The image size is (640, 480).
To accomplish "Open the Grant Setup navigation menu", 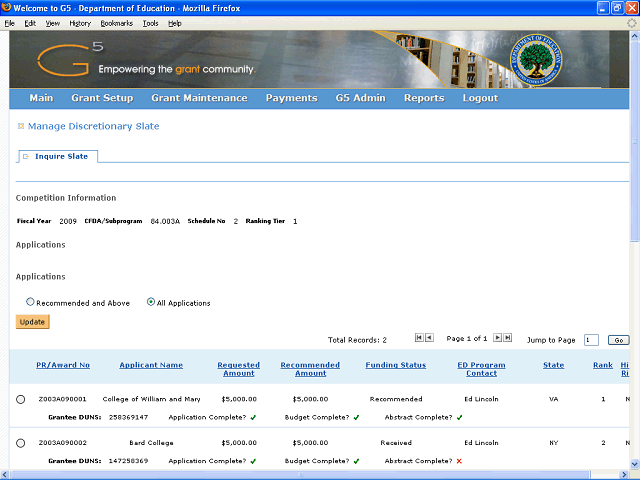I will (102, 98).
